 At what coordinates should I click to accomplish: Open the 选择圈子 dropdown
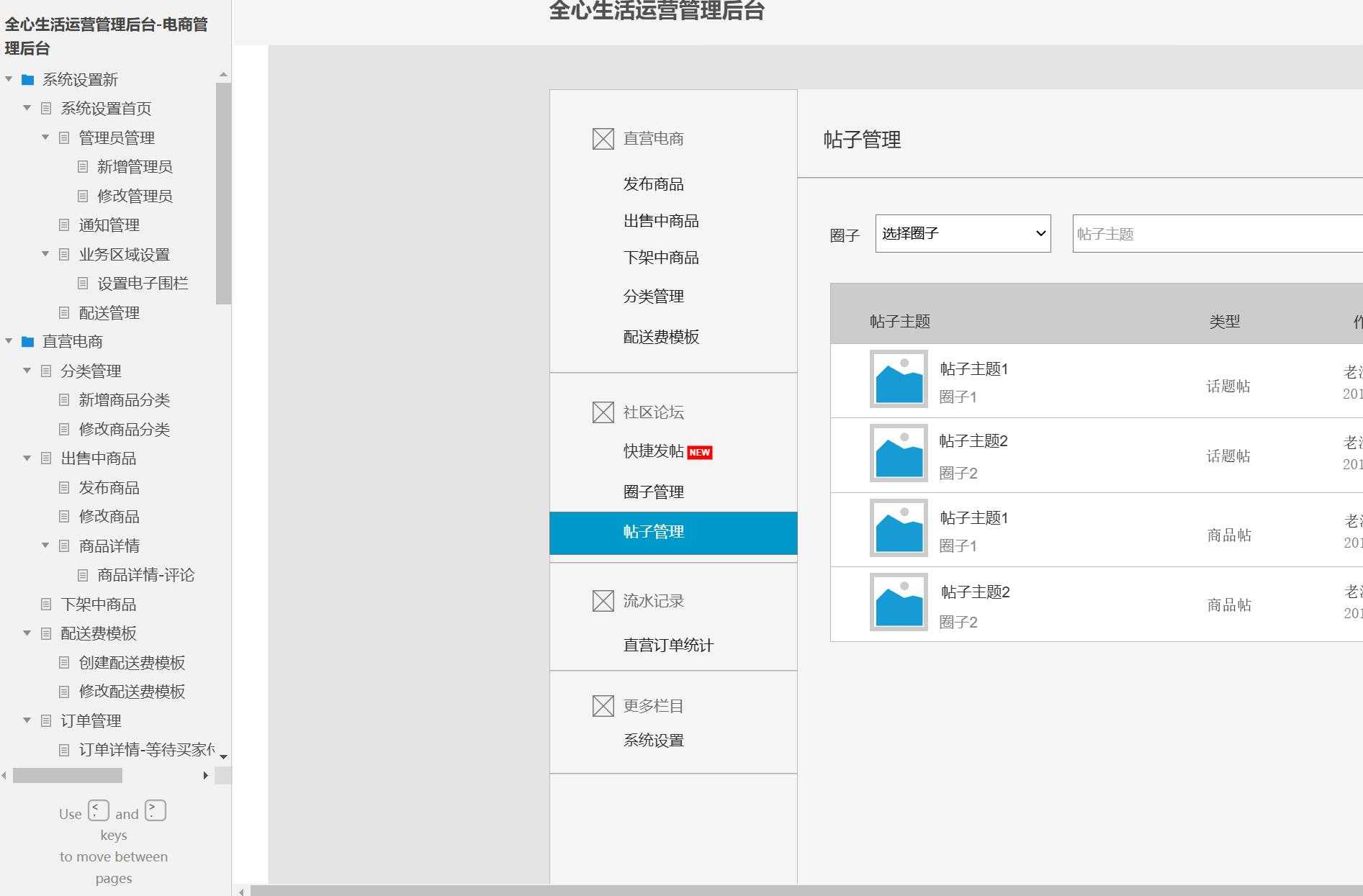[963, 233]
